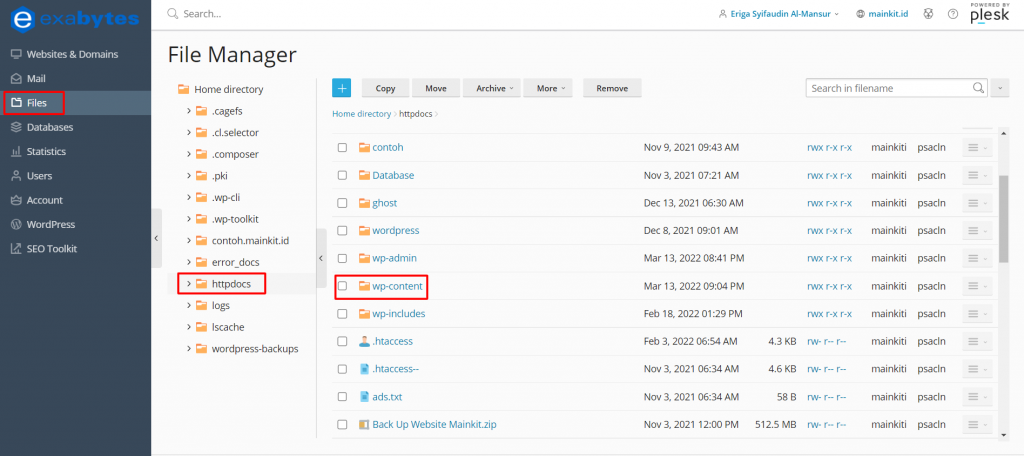Click the search magnifier icon in top bar
This screenshot has width=1024, height=456.
point(172,14)
